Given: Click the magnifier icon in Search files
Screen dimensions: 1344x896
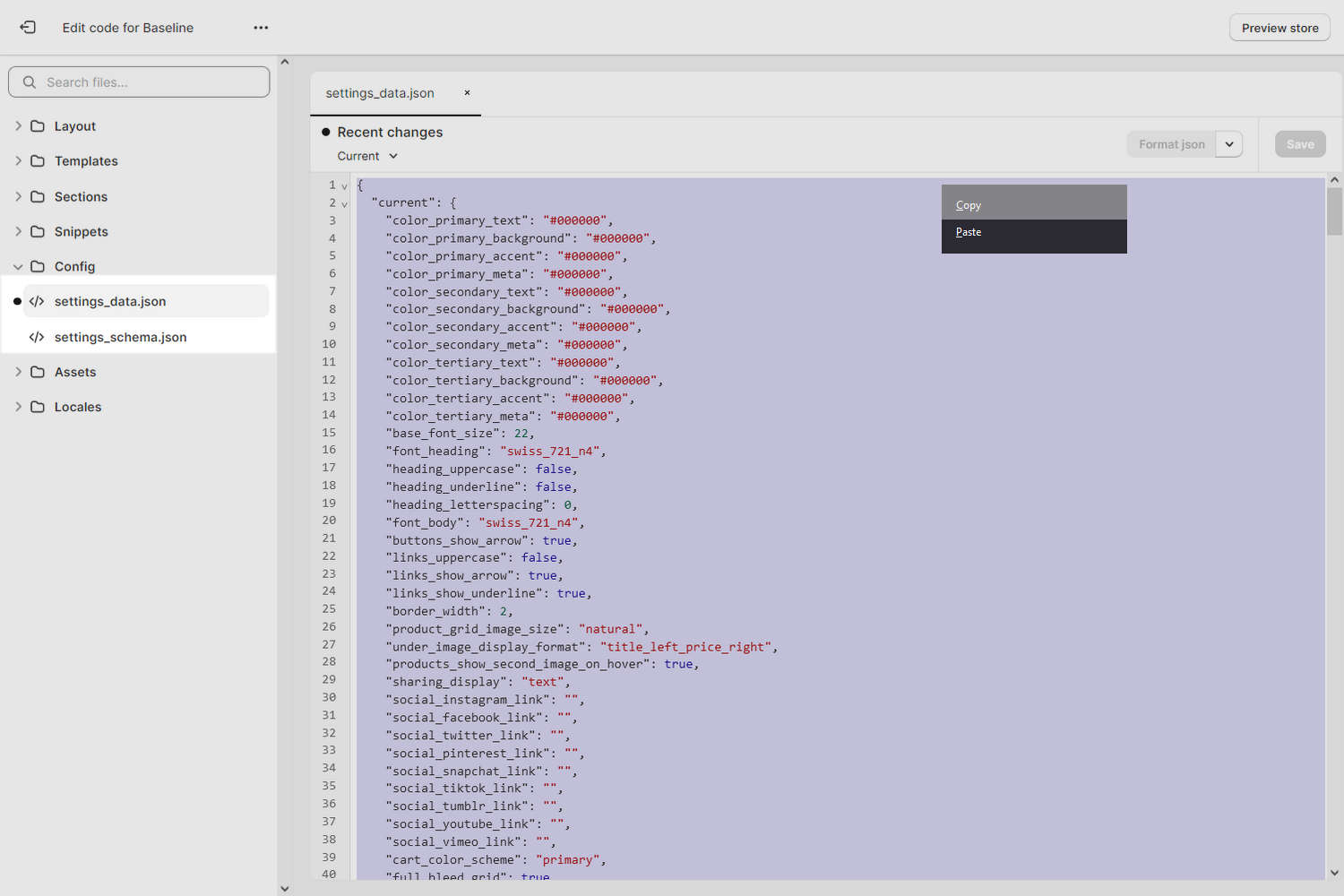Looking at the screenshot, I should pyautogui.click(x=29, y=82).
